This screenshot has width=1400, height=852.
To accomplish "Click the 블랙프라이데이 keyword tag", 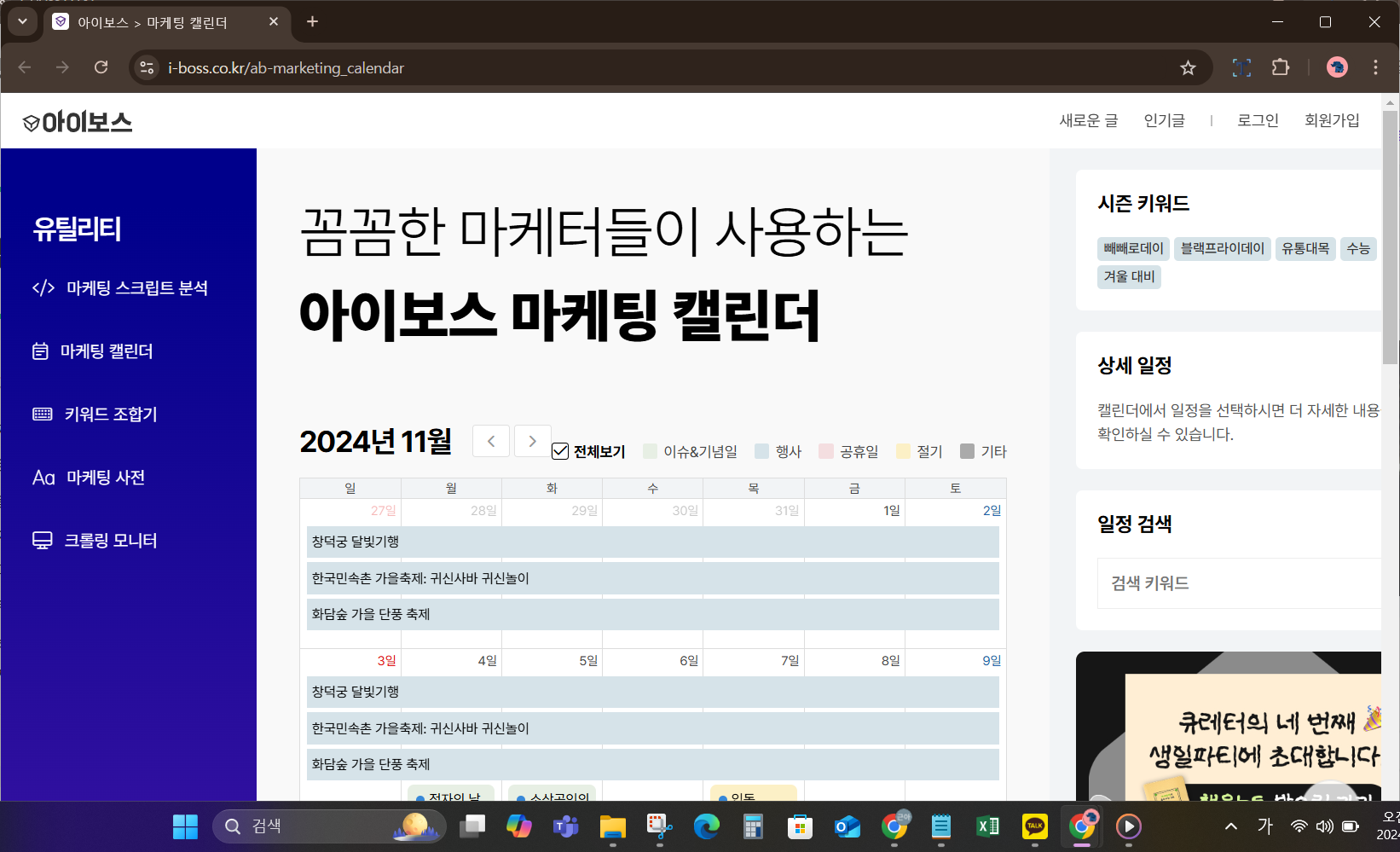I will (x=1222, y=248).
